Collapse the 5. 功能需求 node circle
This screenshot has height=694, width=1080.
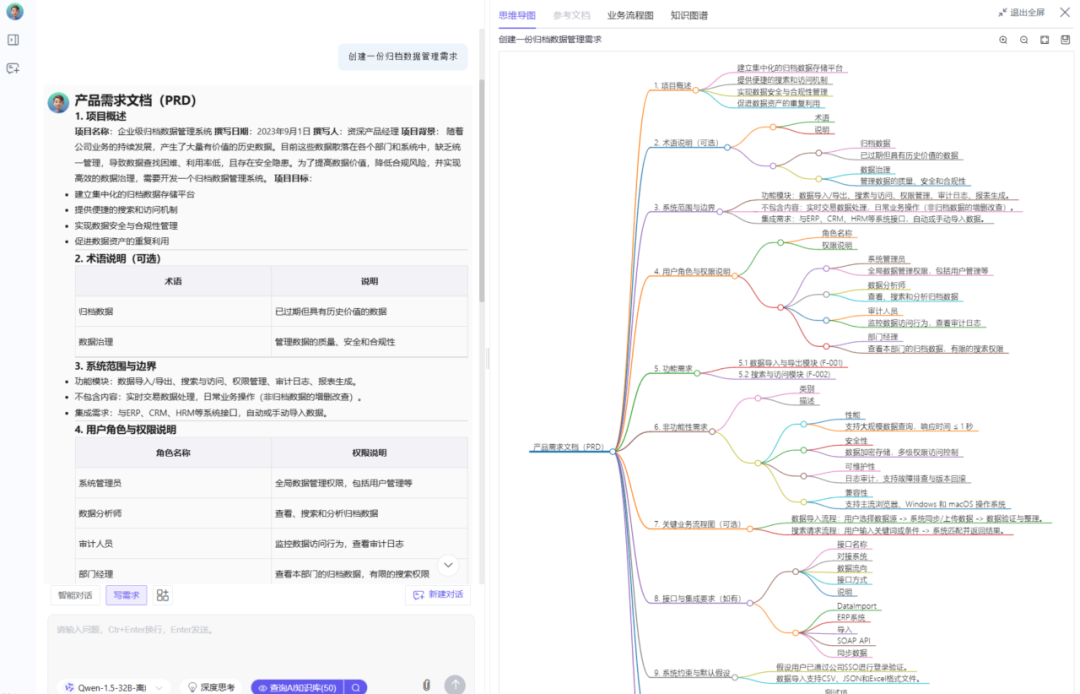coord(697,373)
